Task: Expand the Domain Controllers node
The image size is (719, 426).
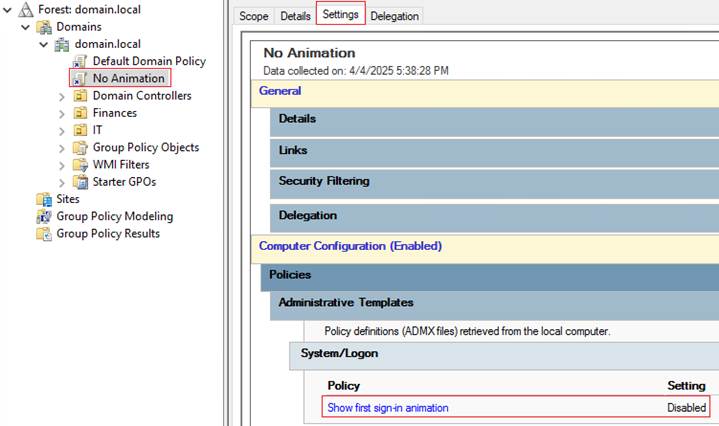Action: click(x=62, y=96)
